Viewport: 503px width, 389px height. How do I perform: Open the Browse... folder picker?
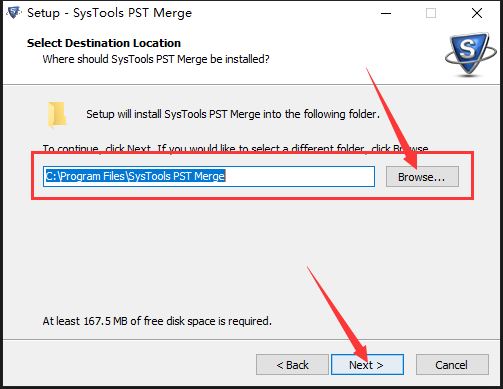tap(422, 177)
